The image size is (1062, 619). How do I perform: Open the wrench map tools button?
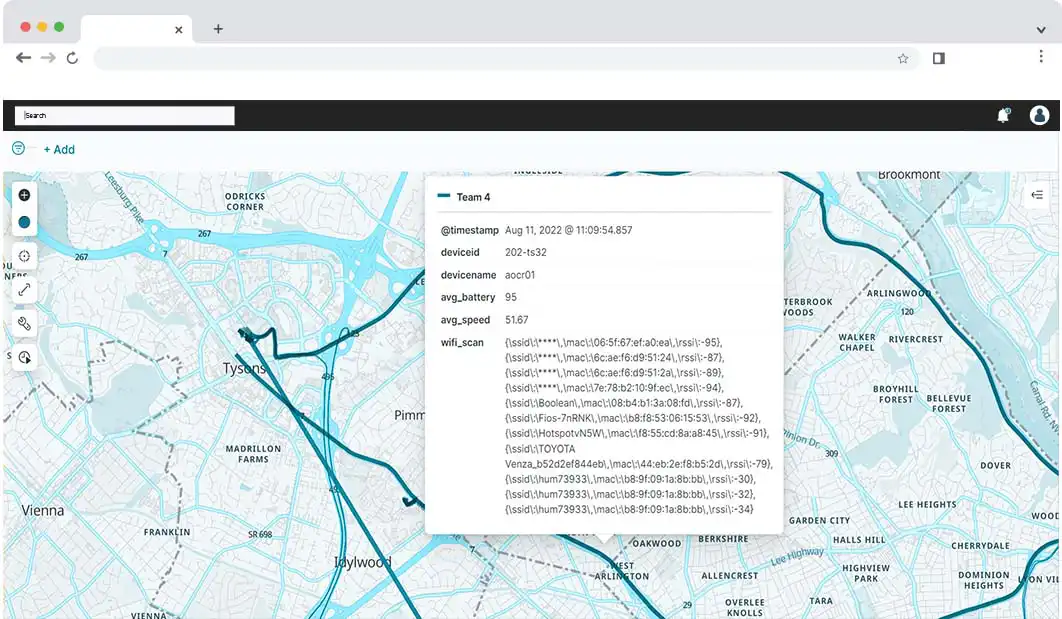(24, 323)
